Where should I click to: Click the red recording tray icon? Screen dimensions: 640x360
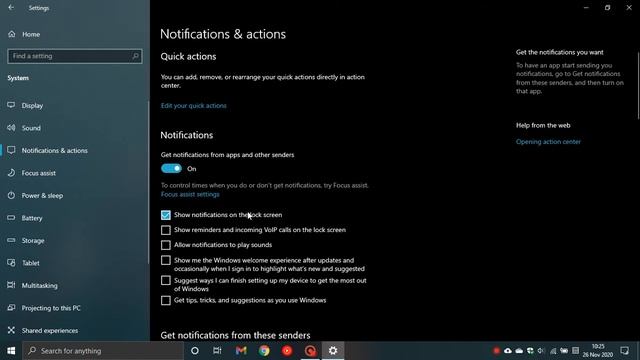[x=496, y=351]
